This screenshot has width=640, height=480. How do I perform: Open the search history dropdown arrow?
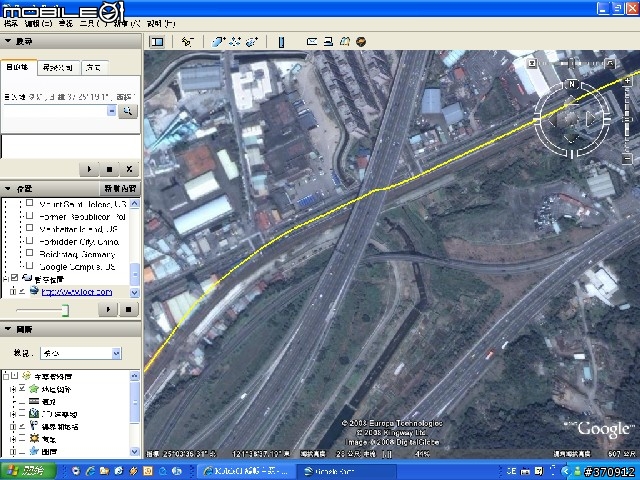(x=111, y=111)
